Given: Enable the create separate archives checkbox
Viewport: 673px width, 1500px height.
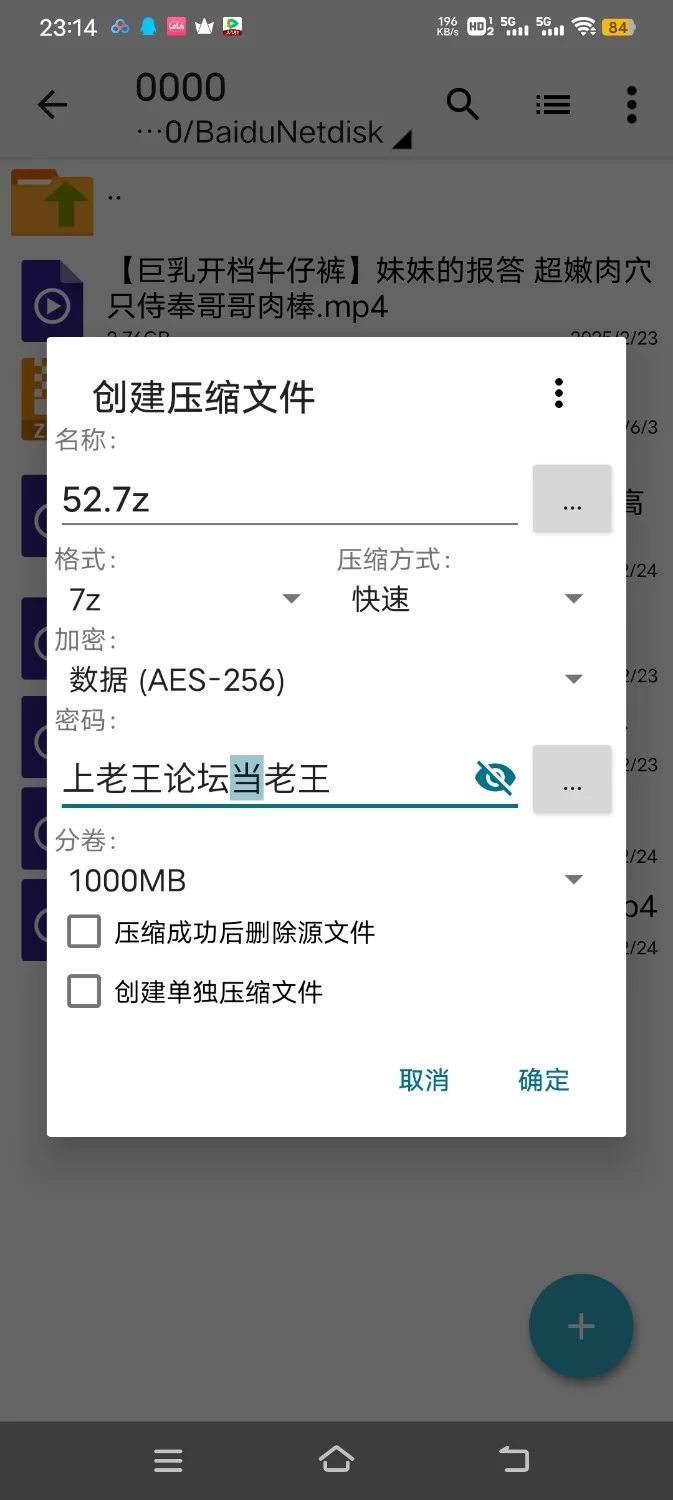Looking at the screenshot, I should [x=84, y=992].
